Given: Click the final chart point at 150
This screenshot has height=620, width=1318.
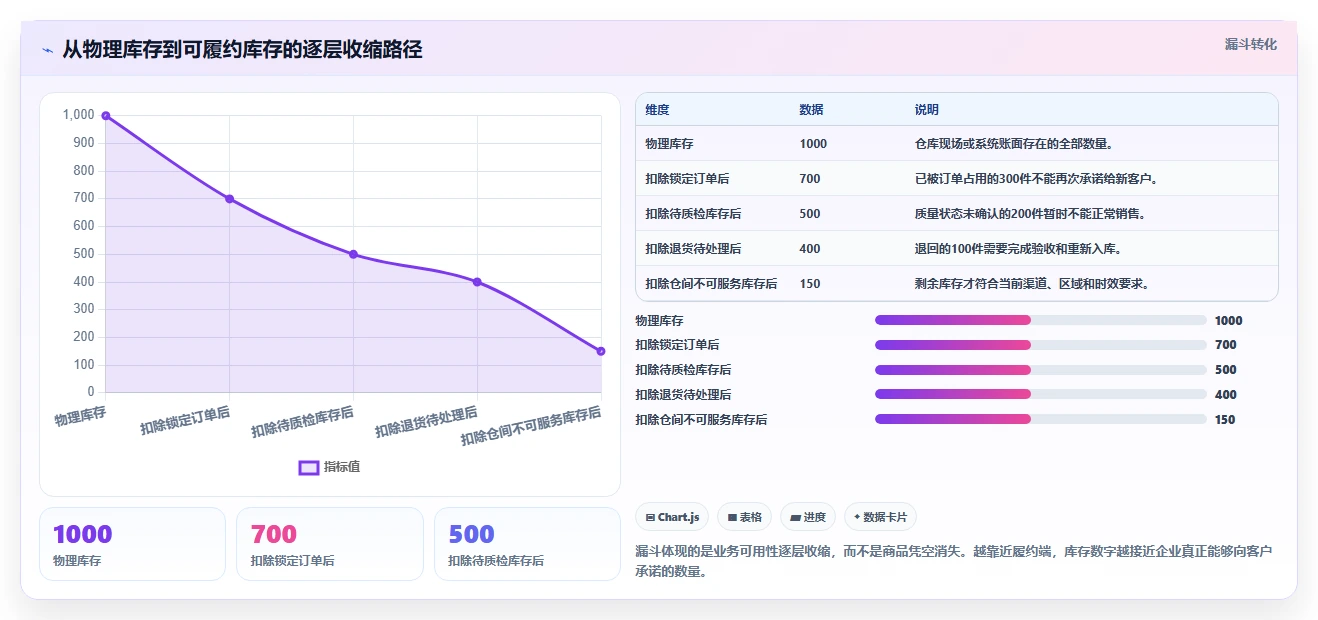Looking at the screenshot, I should click(601, 351).
